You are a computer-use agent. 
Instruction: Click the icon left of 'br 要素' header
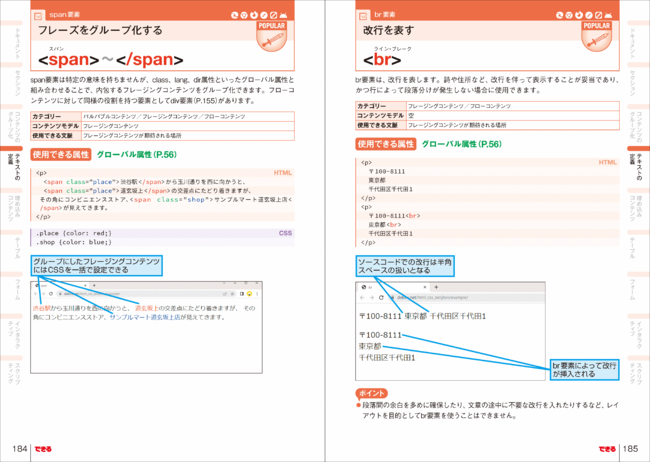pyautogui.click(x=363, y=17)
